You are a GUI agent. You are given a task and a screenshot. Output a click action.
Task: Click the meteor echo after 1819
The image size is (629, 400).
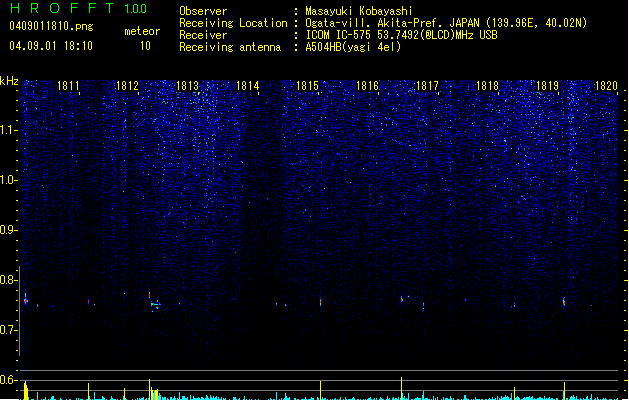coord(564,301)
